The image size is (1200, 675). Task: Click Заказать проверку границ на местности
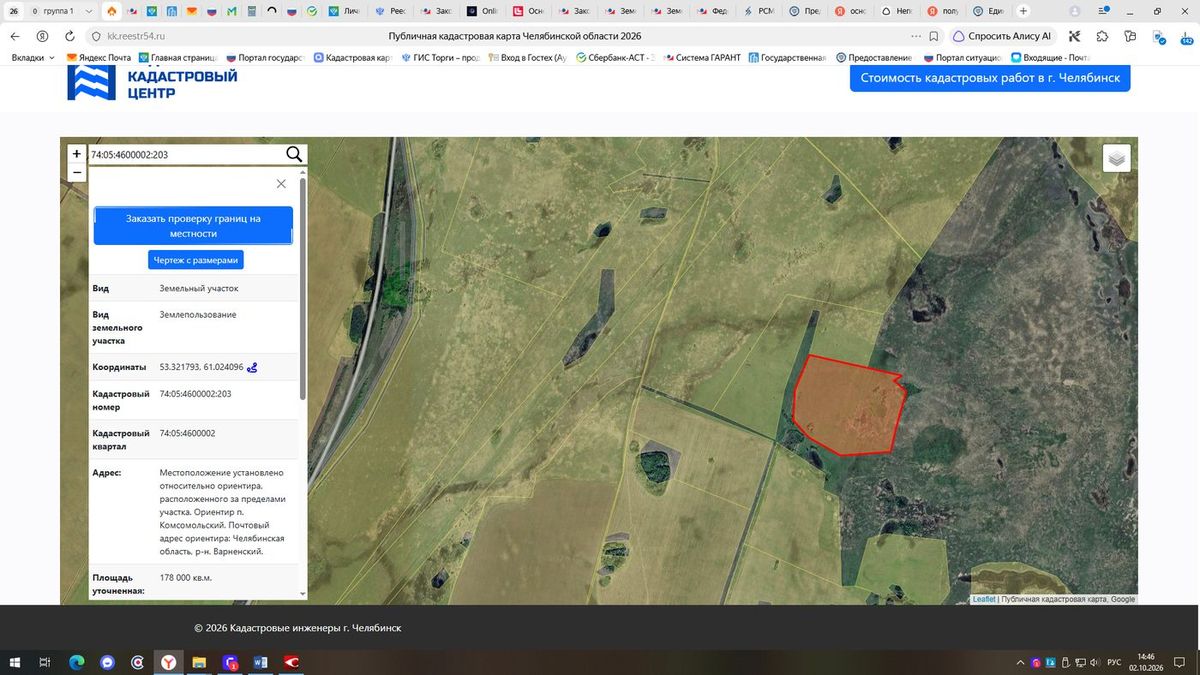(193, 226)
